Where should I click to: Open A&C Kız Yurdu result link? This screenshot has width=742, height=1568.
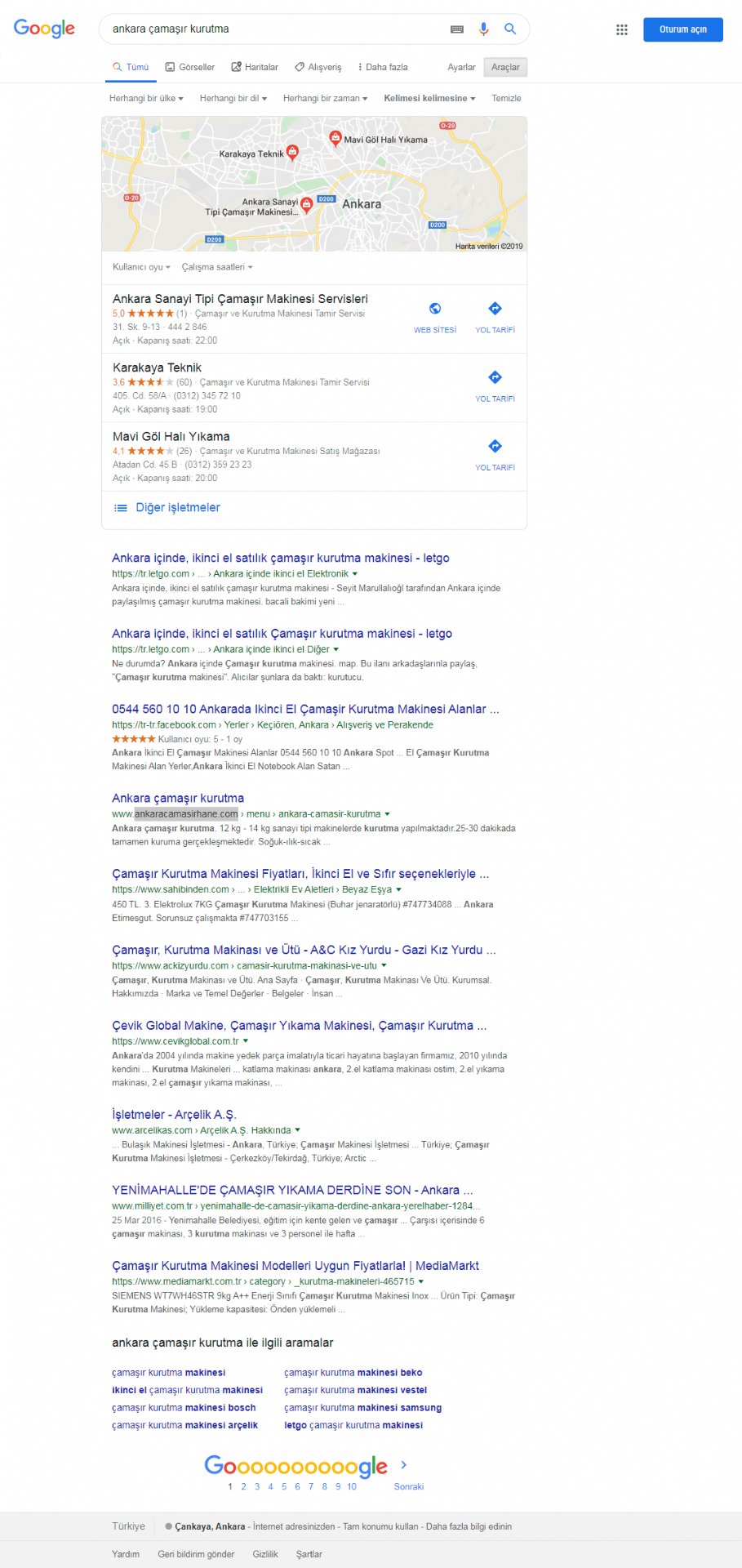coord(304,950)
